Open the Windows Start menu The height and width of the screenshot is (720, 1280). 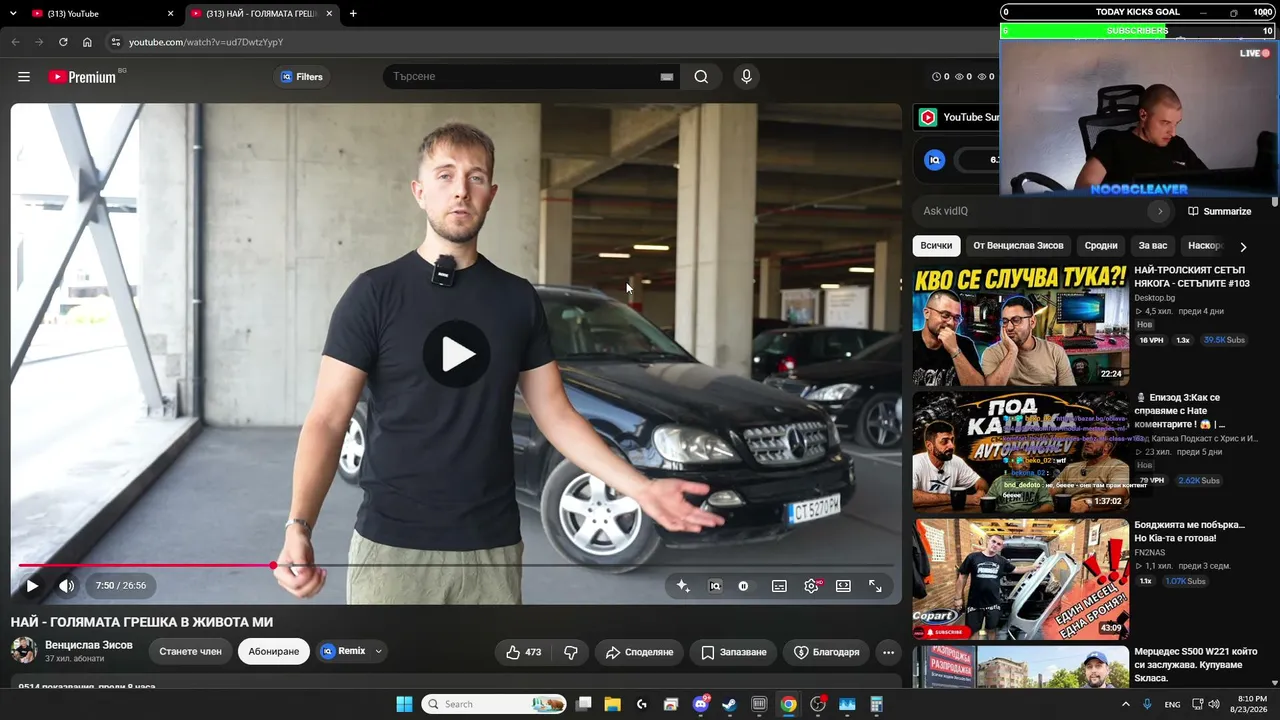(404, 704)
